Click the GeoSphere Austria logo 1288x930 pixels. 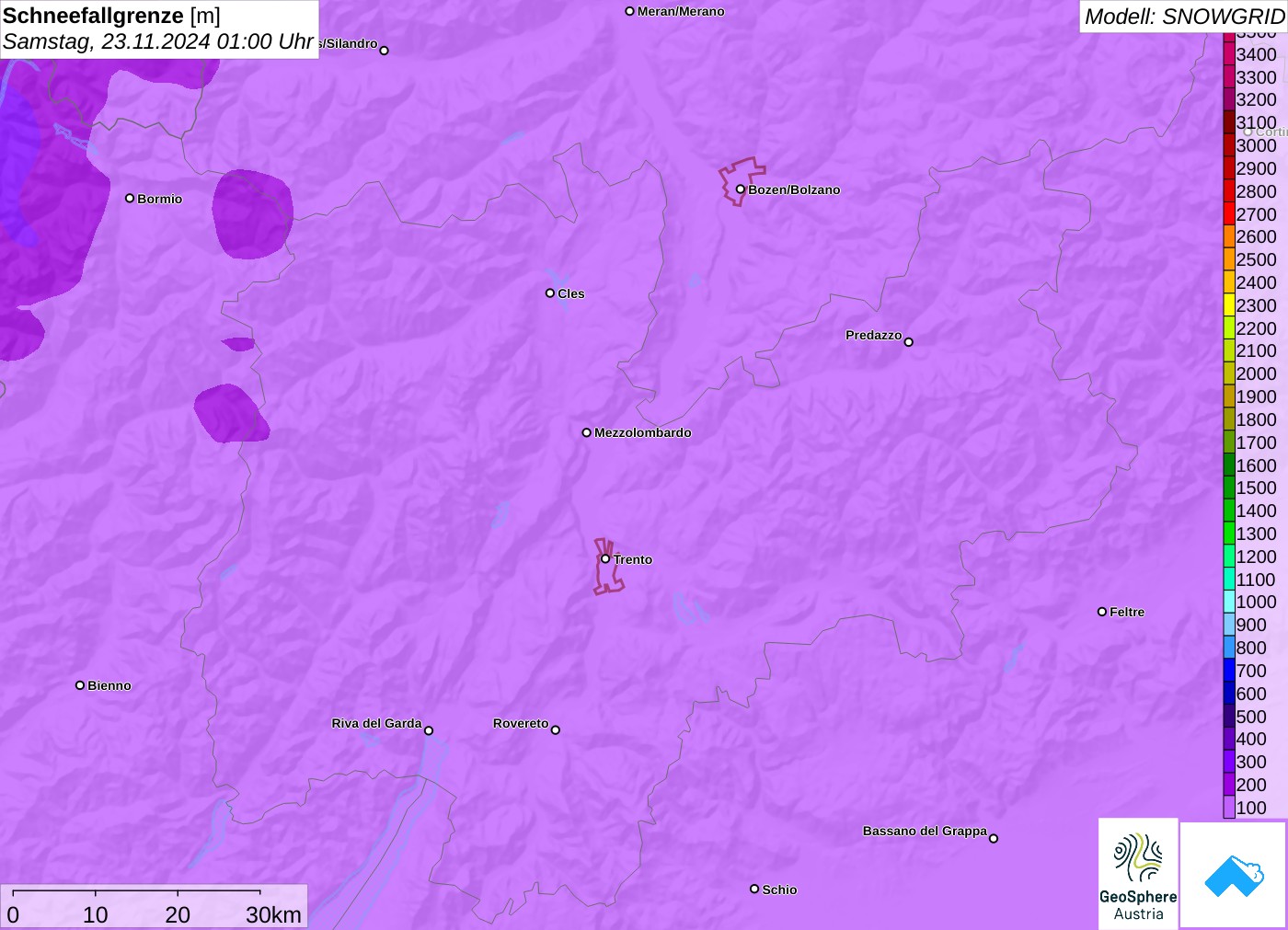coord(1138,873)
